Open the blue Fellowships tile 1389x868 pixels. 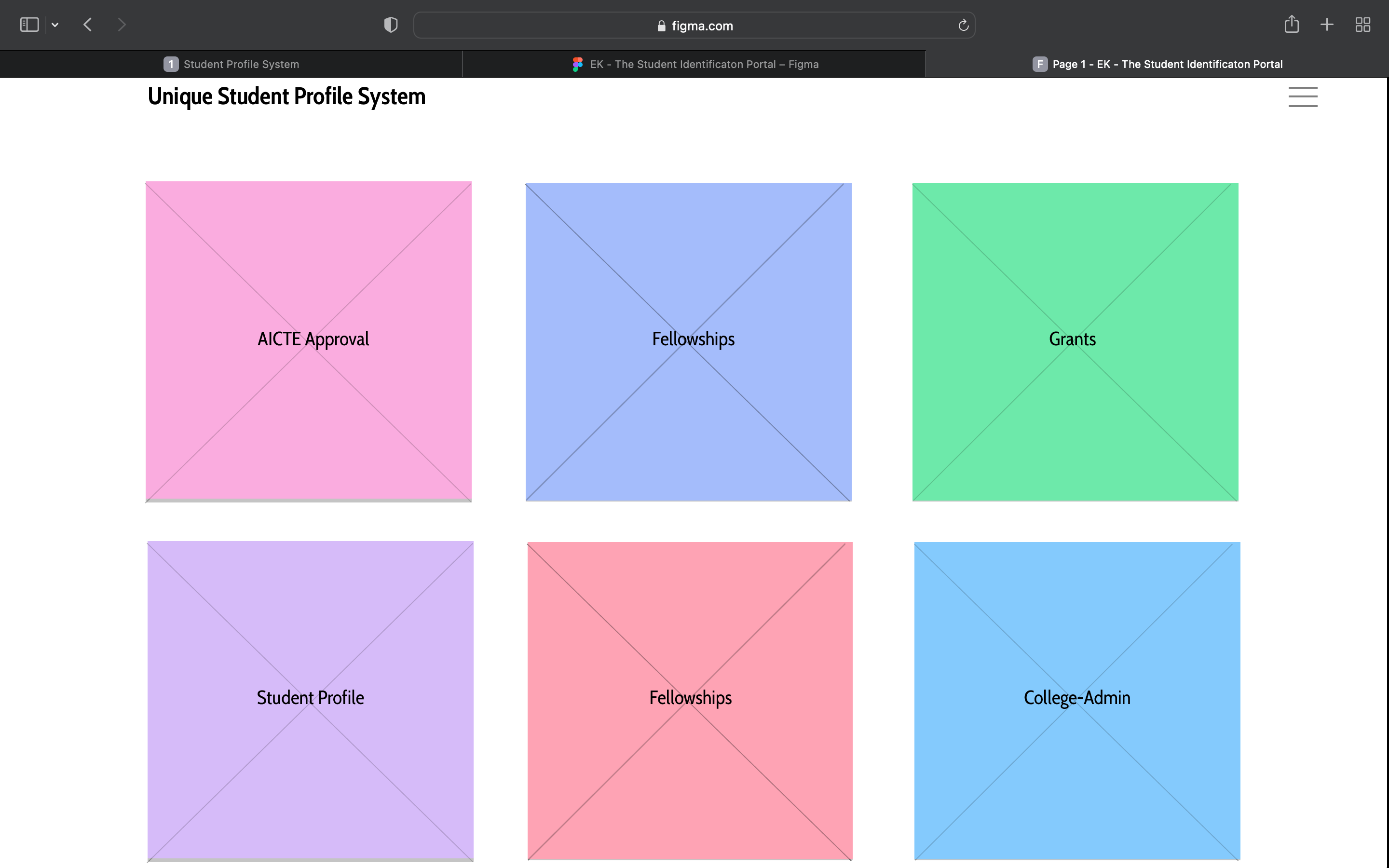[688, 341]
